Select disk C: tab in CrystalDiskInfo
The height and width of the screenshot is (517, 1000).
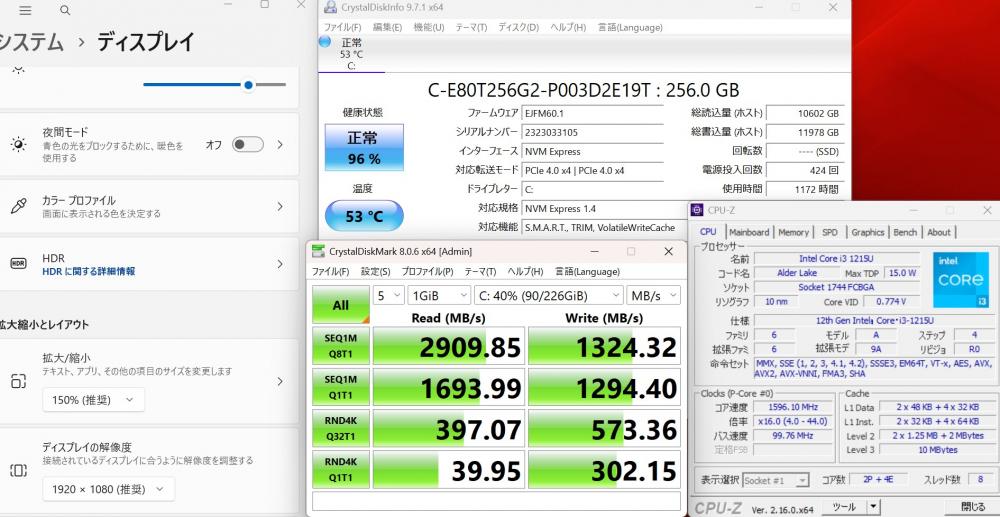[351, 54]
